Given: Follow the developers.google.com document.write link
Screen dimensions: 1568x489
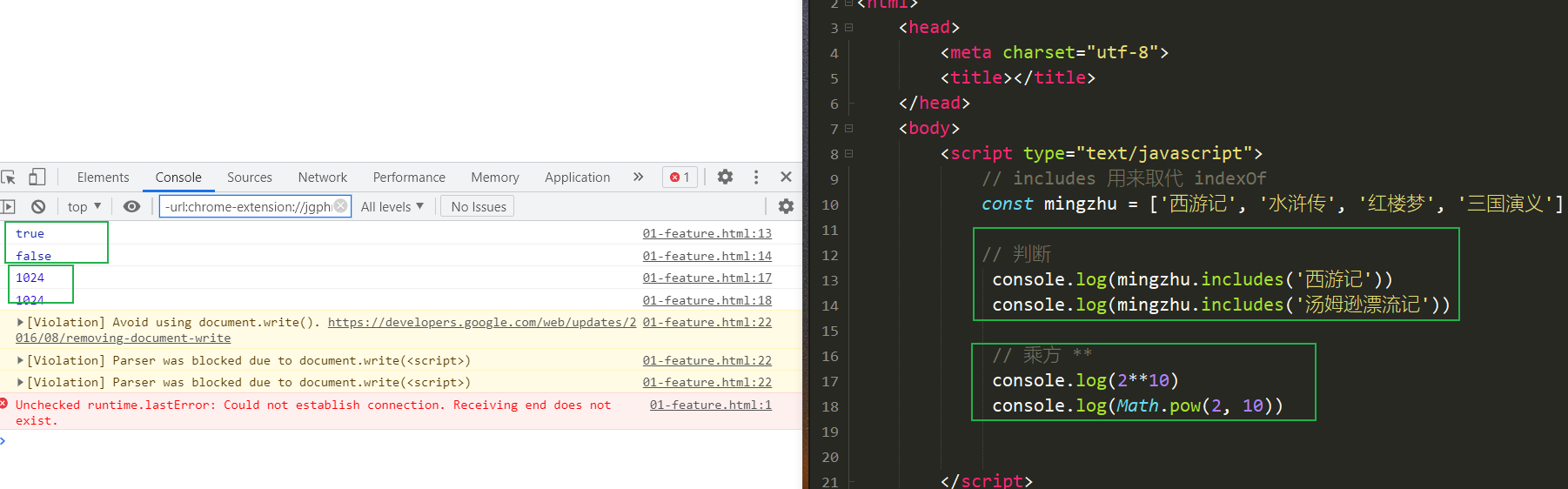Looking at the screenshot, I should [481, 322].
